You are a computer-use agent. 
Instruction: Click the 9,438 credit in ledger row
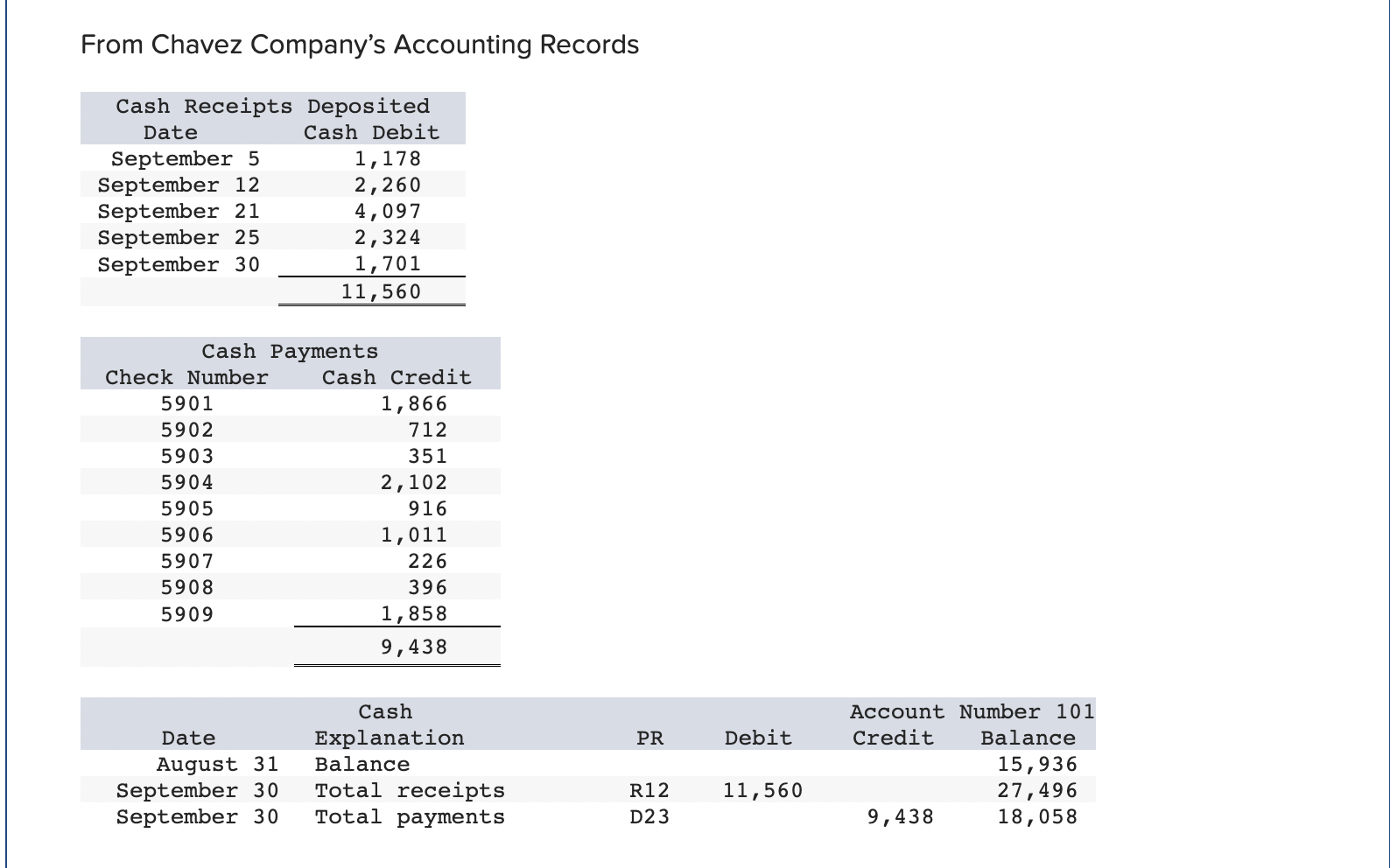(x=900, y=816)
